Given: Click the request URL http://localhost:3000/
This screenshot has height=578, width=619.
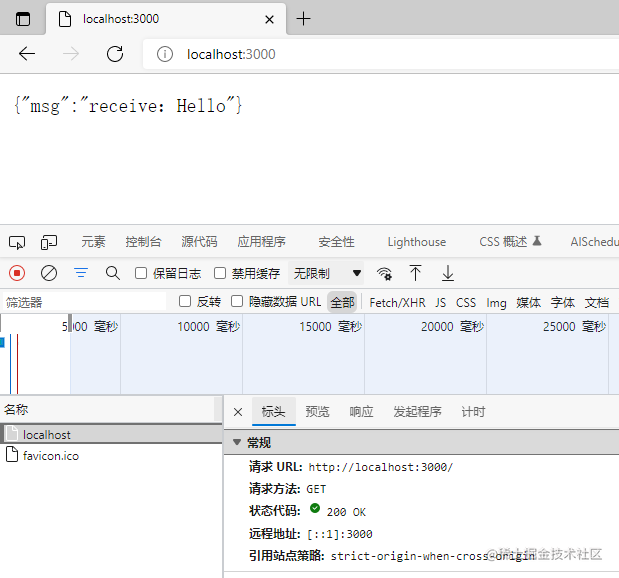Looking at the screenshot, I should (x=381, y=467).
